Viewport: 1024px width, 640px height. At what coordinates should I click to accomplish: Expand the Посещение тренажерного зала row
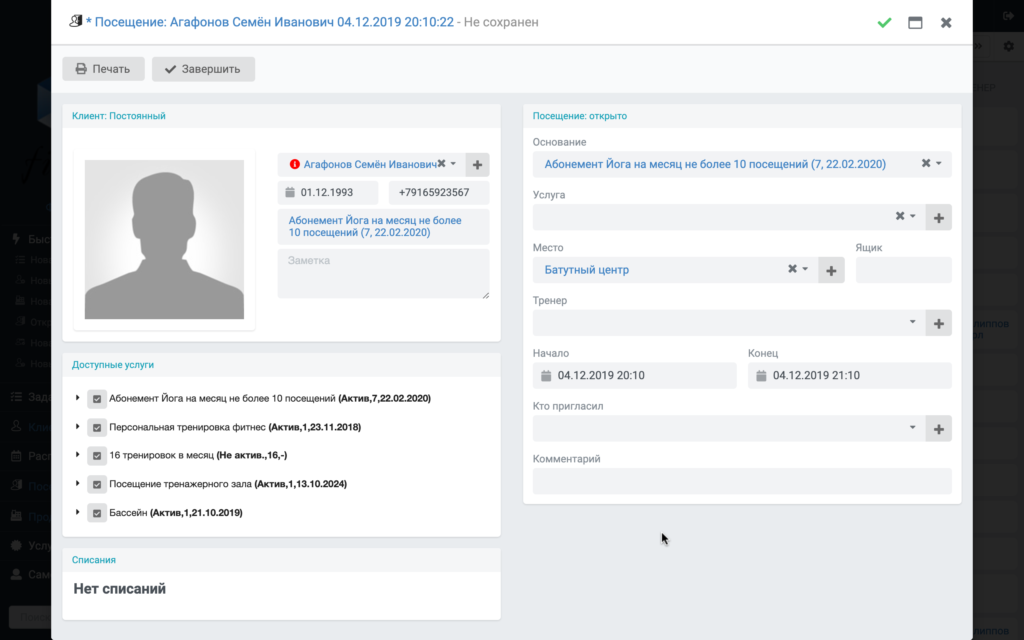pyautogui.click(x=77, y=483)
